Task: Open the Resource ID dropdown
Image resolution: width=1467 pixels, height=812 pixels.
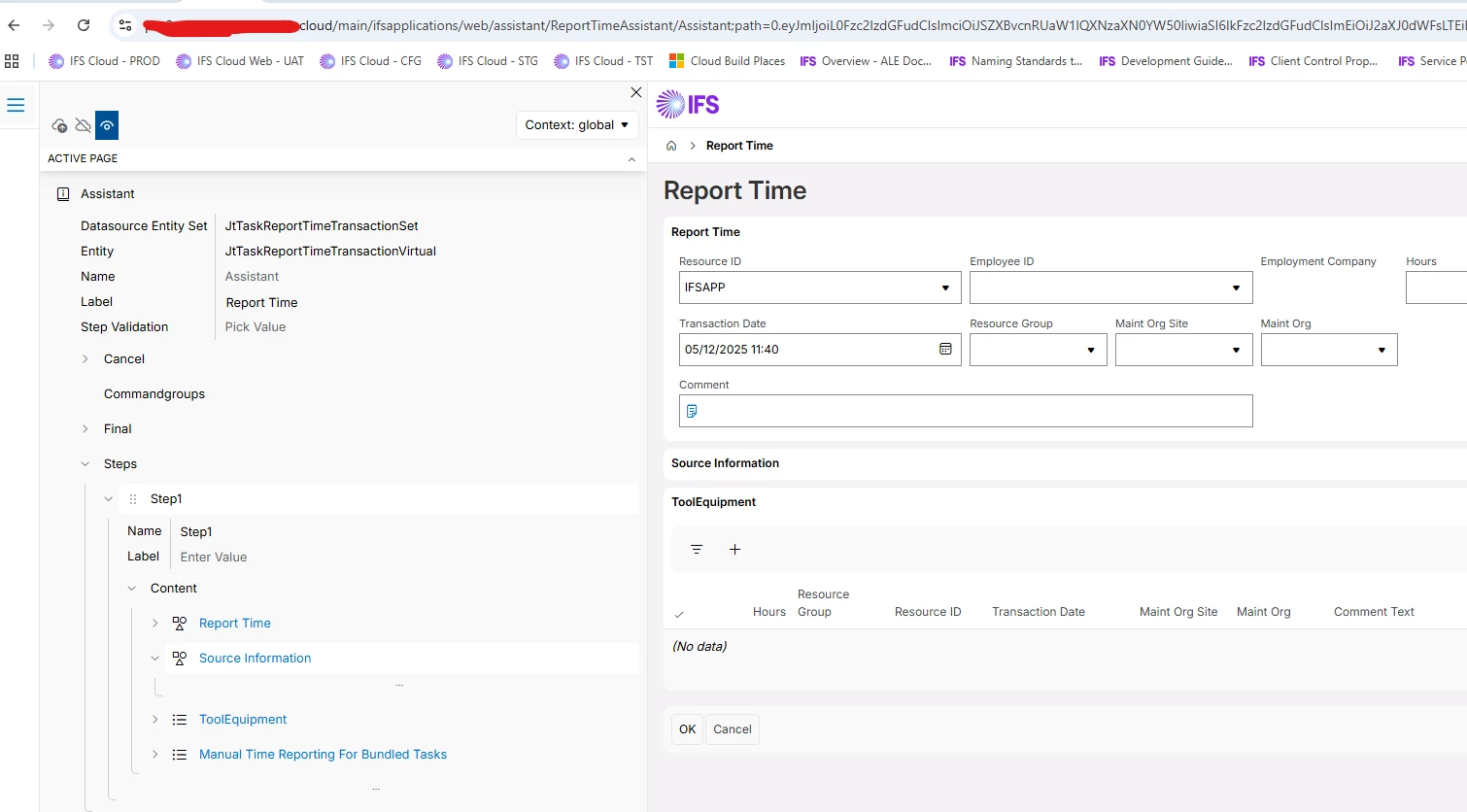Action: (945, 288)
